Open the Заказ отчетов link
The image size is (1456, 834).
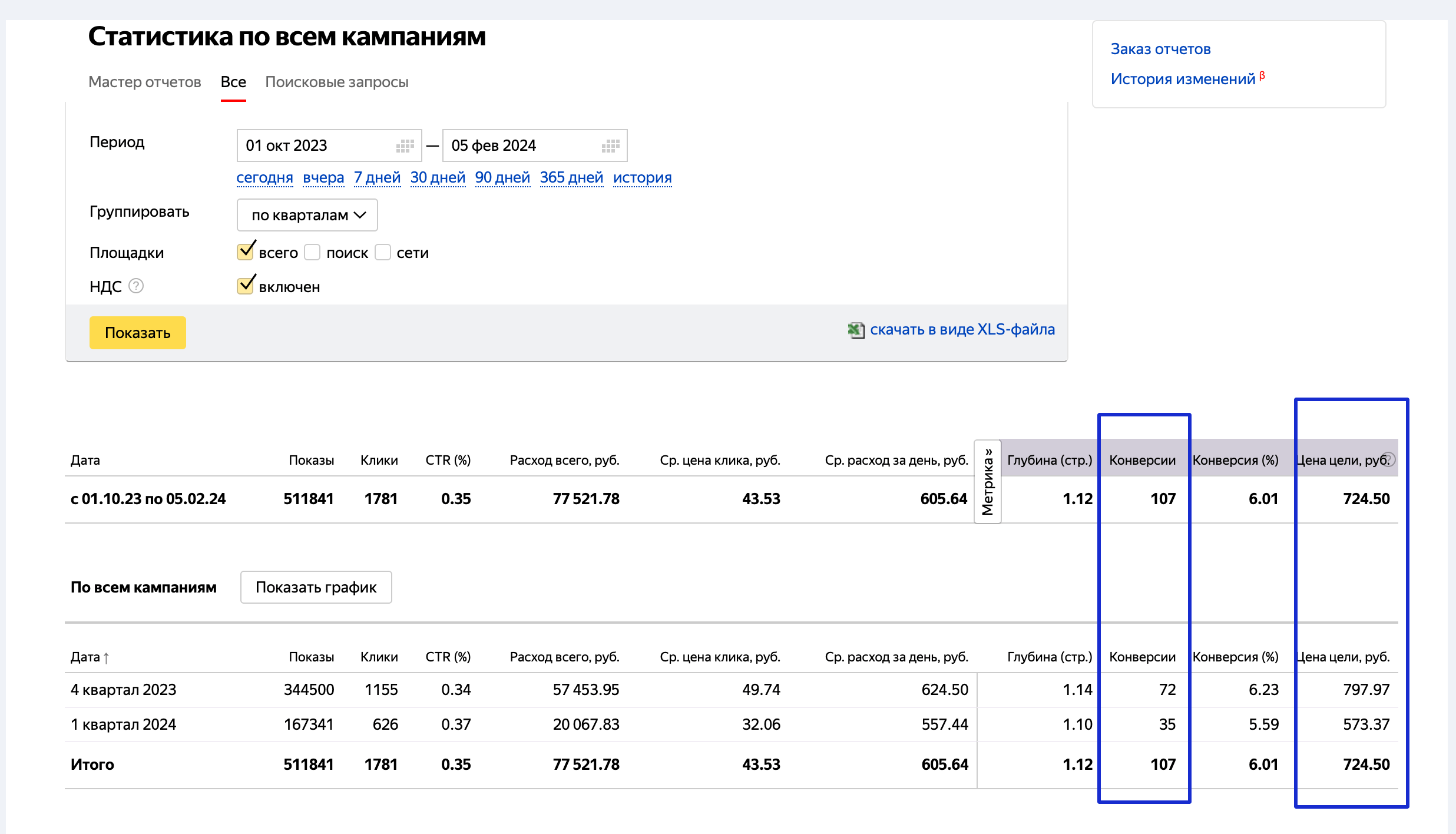tap(1160, 49)
